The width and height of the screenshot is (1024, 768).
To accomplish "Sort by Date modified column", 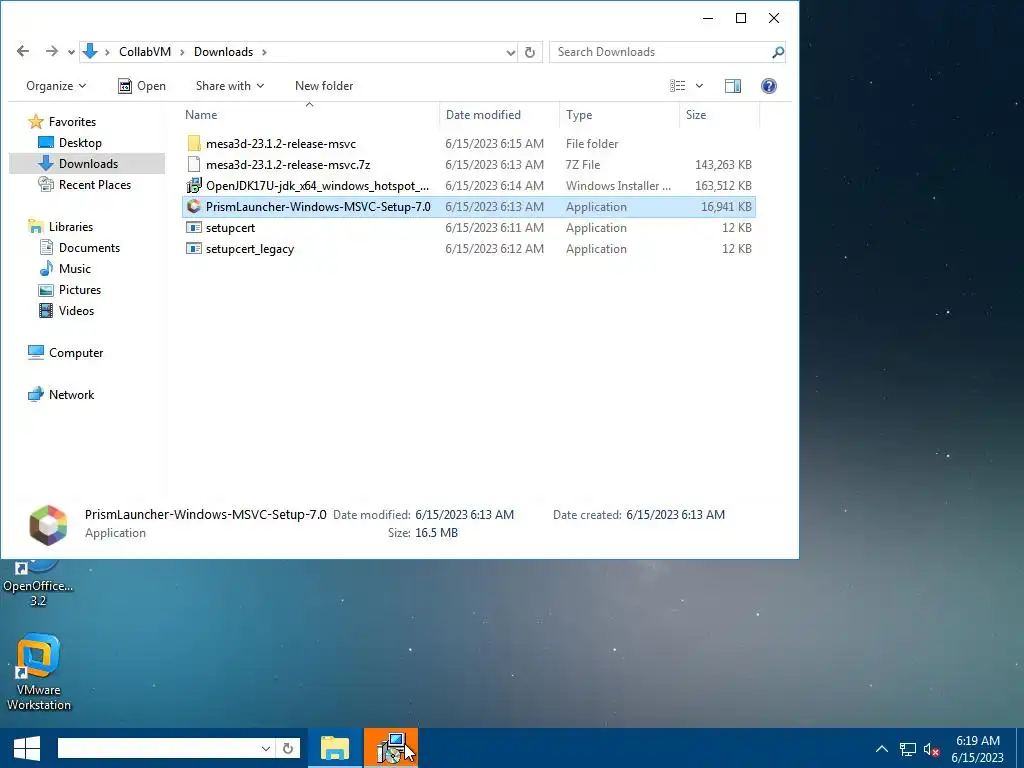I will click(500, 115).
